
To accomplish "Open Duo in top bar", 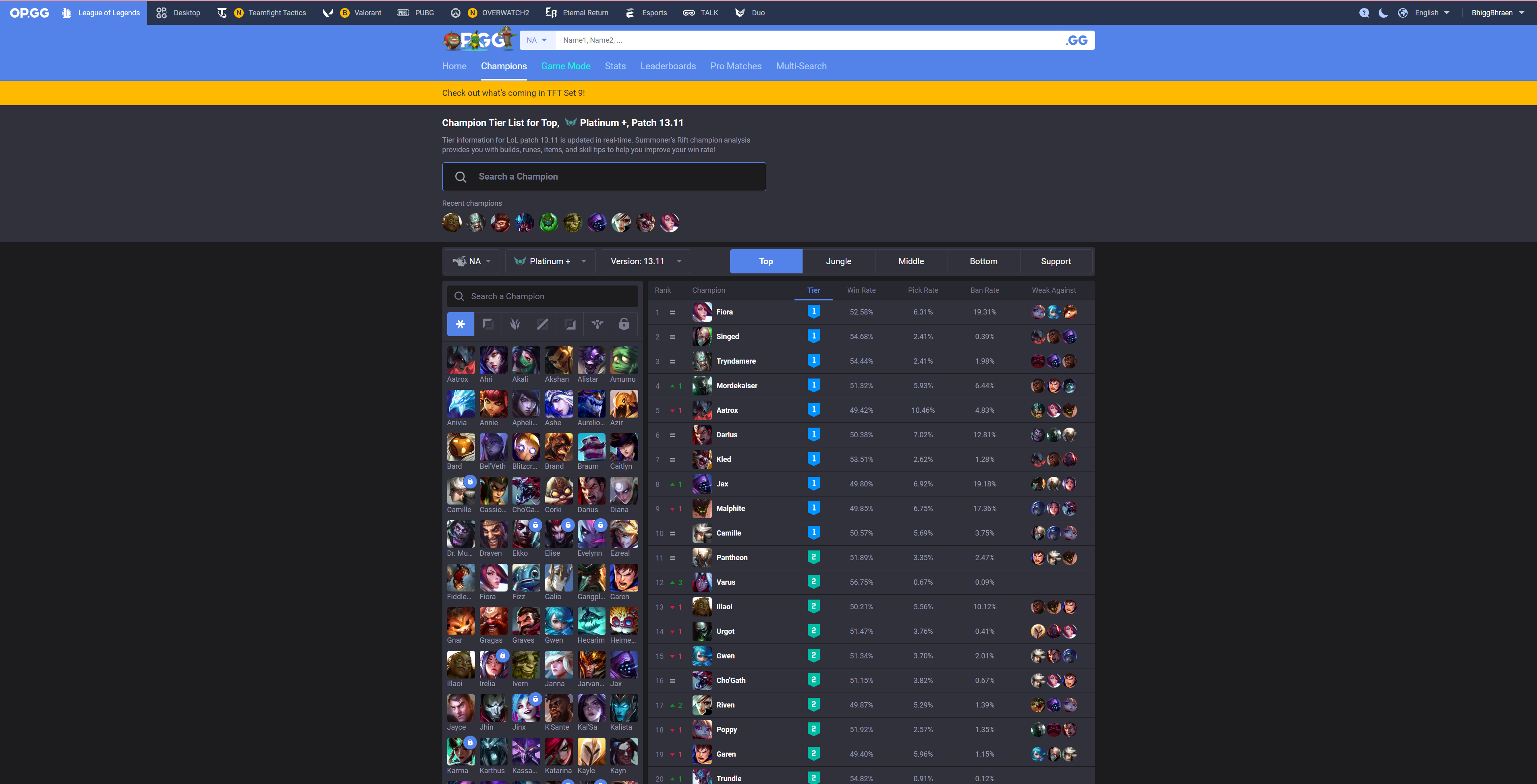I will click(x=750, y=12).
